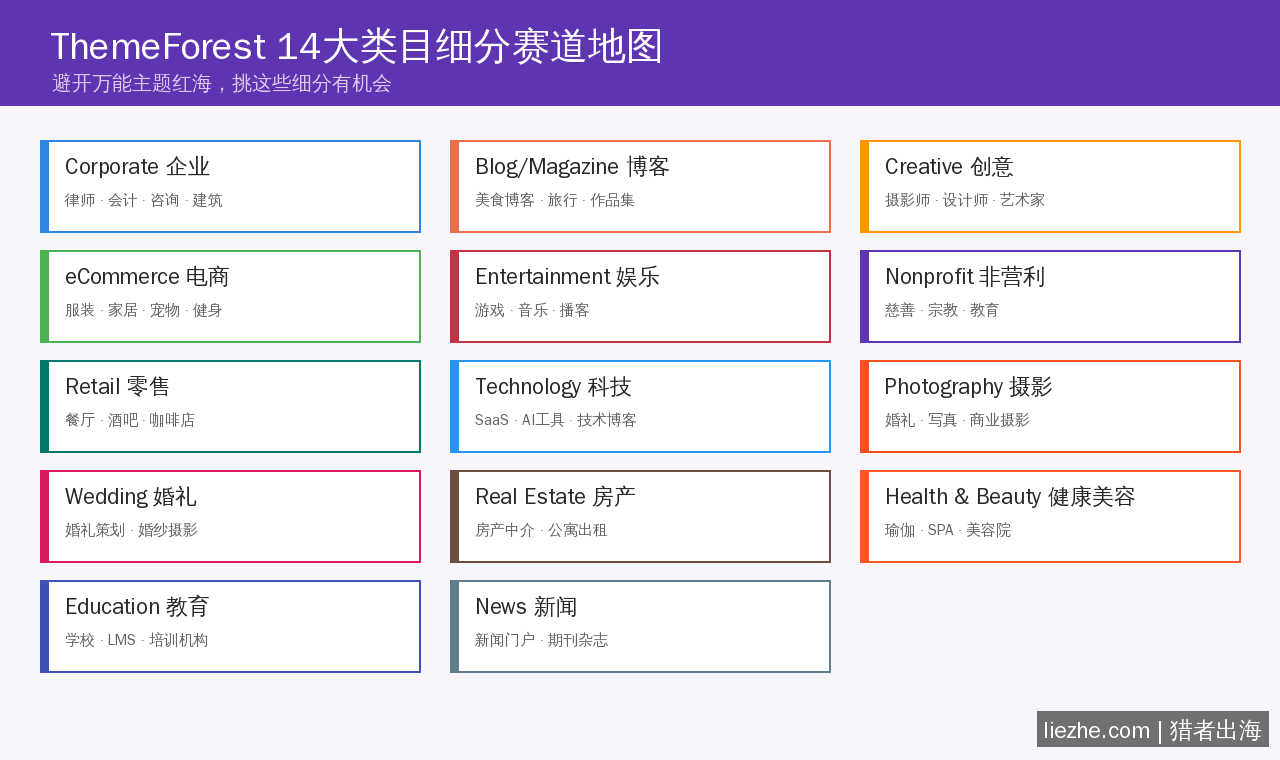Click the Real Estate 房产 heading
This screenshot has height=760, width=1280.
coord(555,497)
